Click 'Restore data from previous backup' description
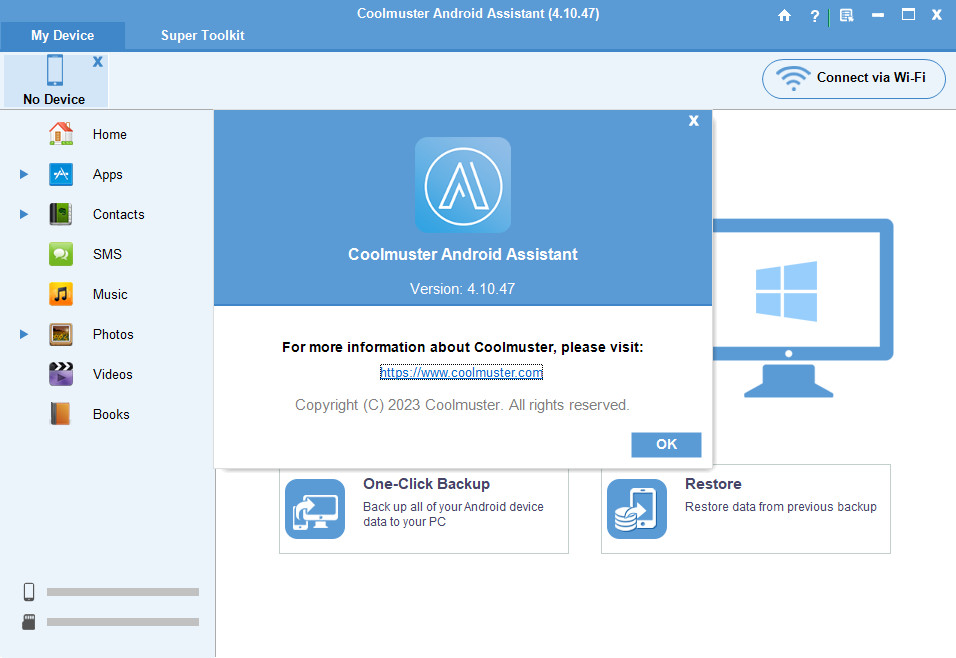This screenshot has height=658, width=956. point(781,507)
